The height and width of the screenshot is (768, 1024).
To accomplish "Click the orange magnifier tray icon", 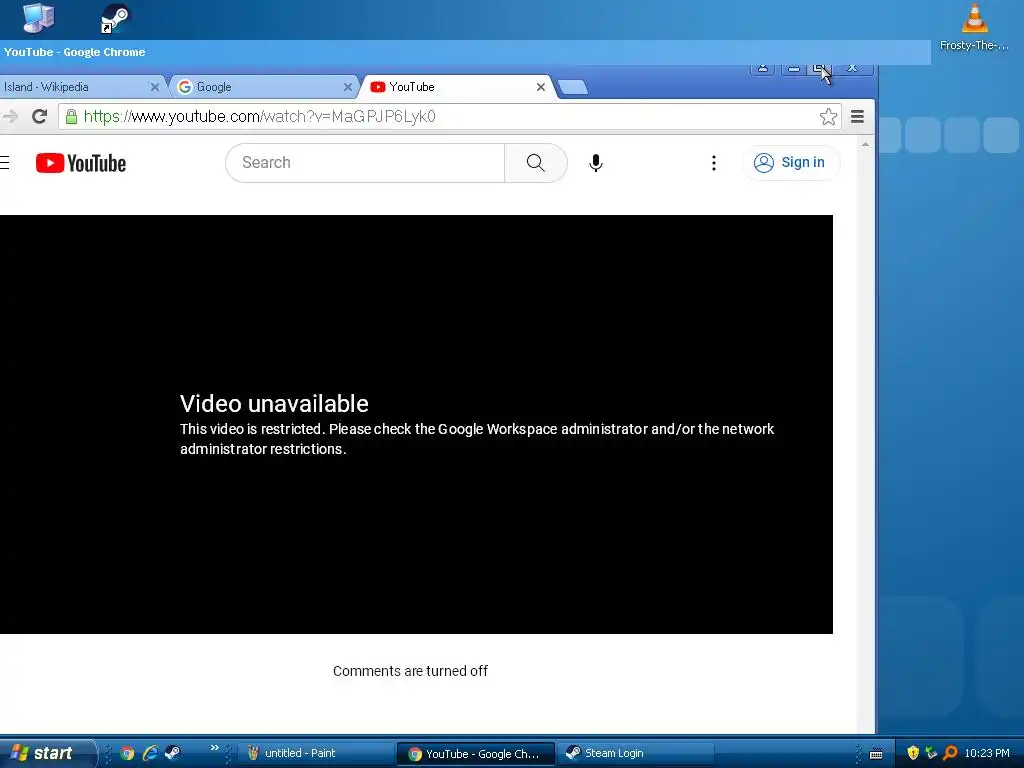I will click(950, 753).
